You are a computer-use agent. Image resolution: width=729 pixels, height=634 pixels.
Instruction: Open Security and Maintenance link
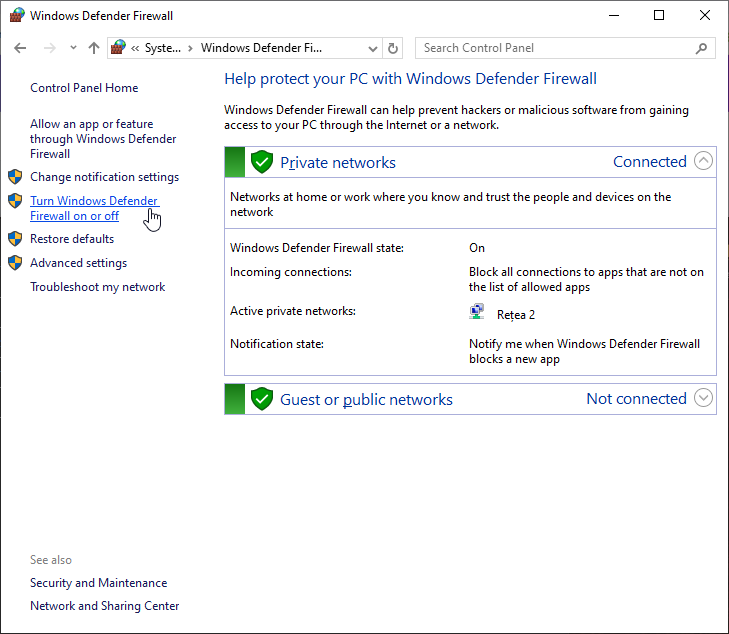99,583
